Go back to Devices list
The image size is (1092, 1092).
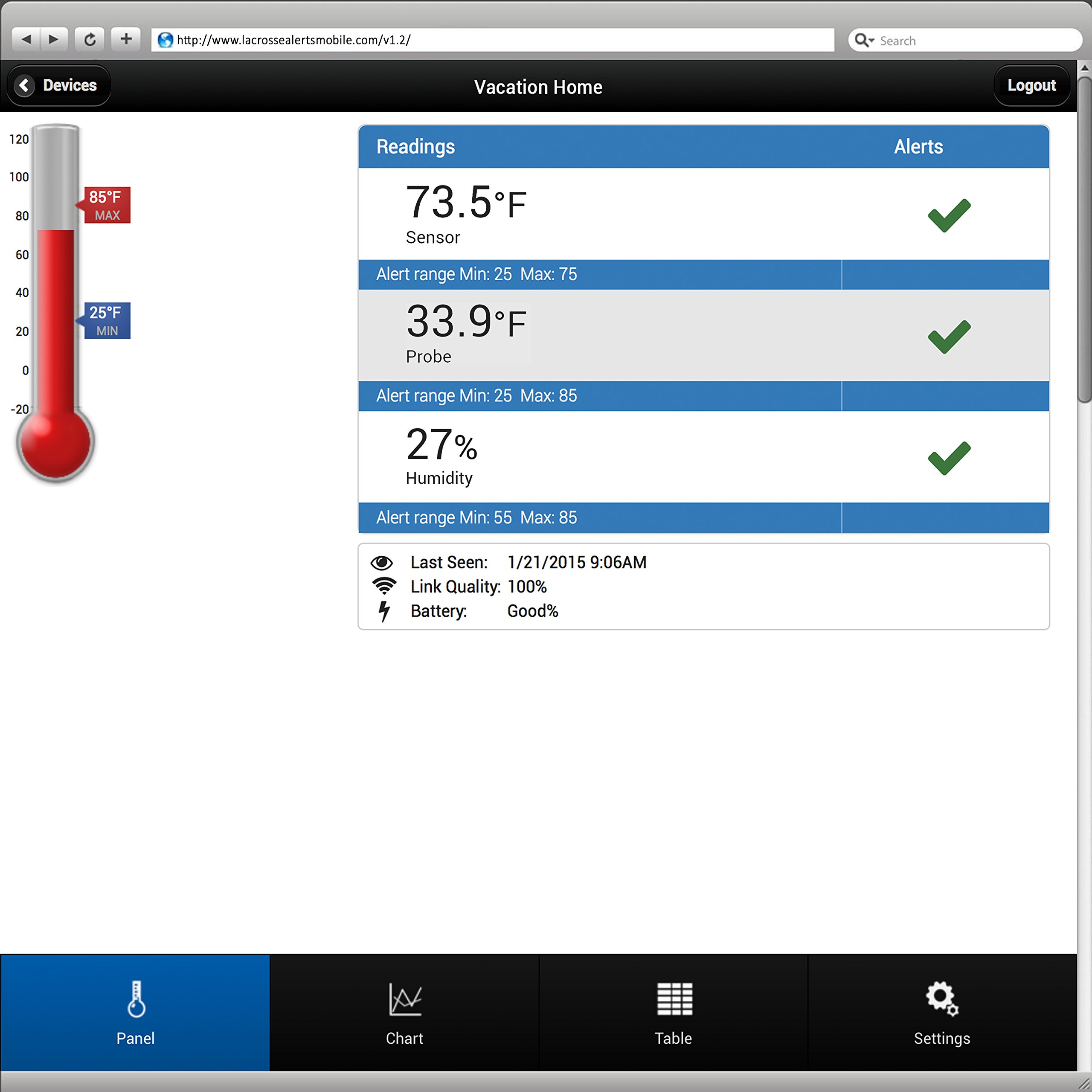(x=58, y=85)
